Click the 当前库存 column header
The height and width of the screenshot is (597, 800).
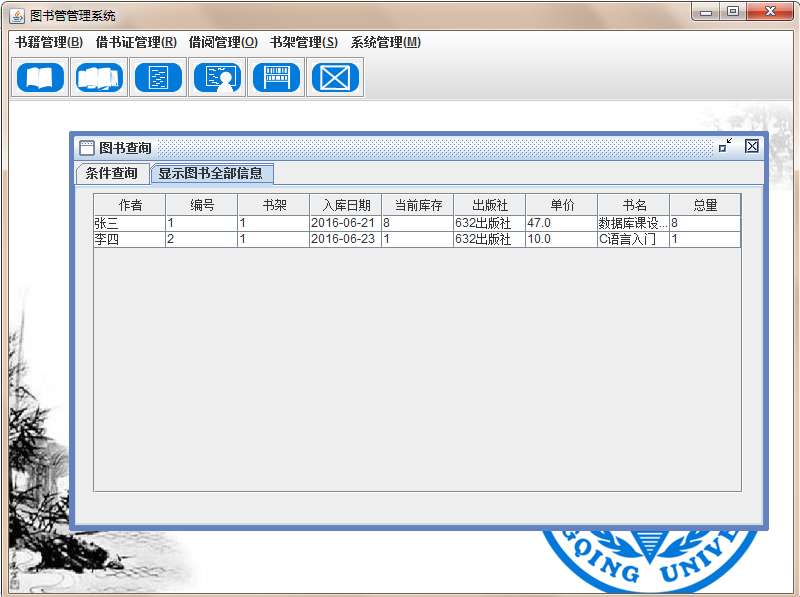[x=417, y=205]
